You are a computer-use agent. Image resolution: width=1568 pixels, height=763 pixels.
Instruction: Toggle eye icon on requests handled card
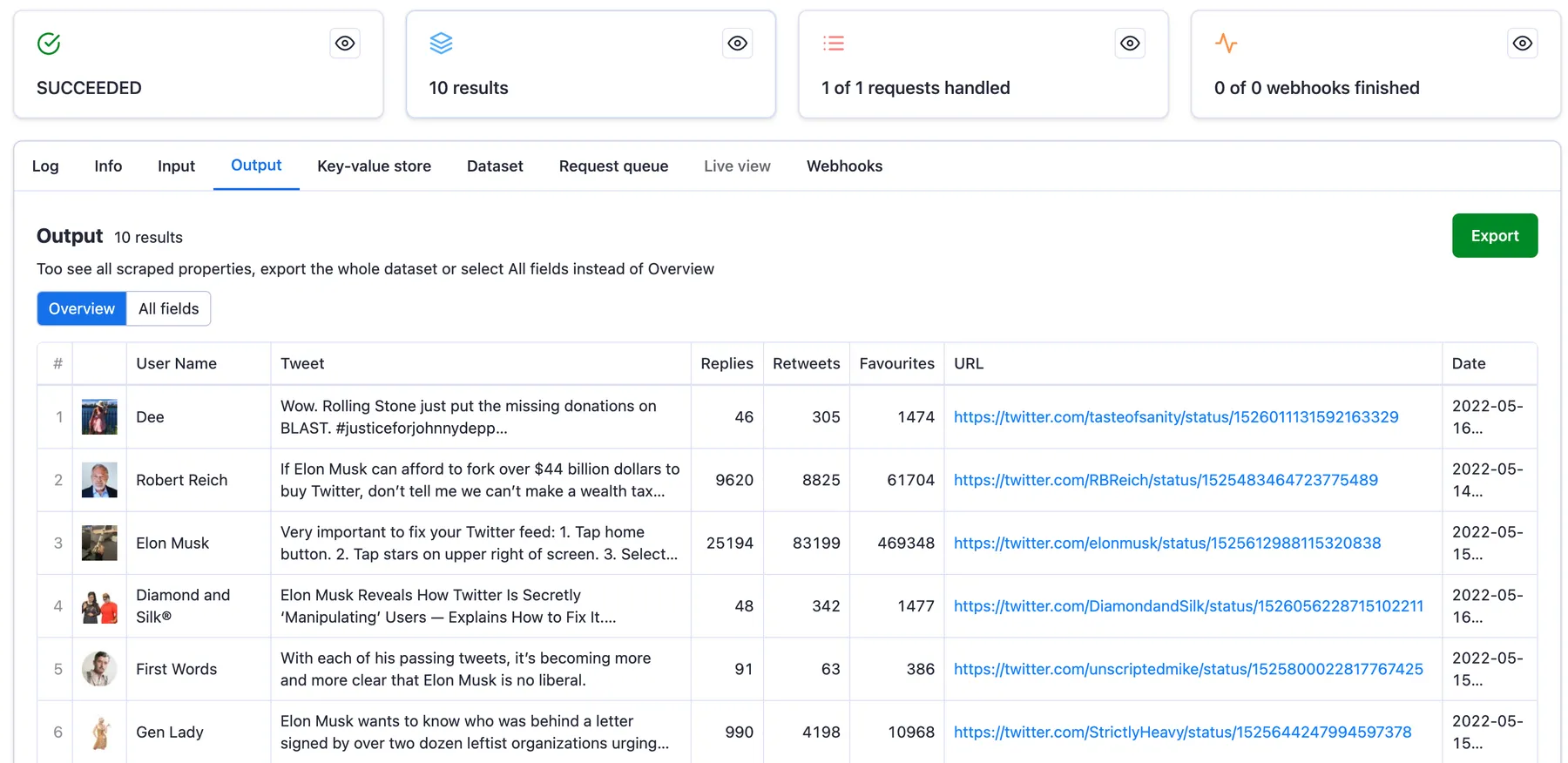tap(1130, 44)
